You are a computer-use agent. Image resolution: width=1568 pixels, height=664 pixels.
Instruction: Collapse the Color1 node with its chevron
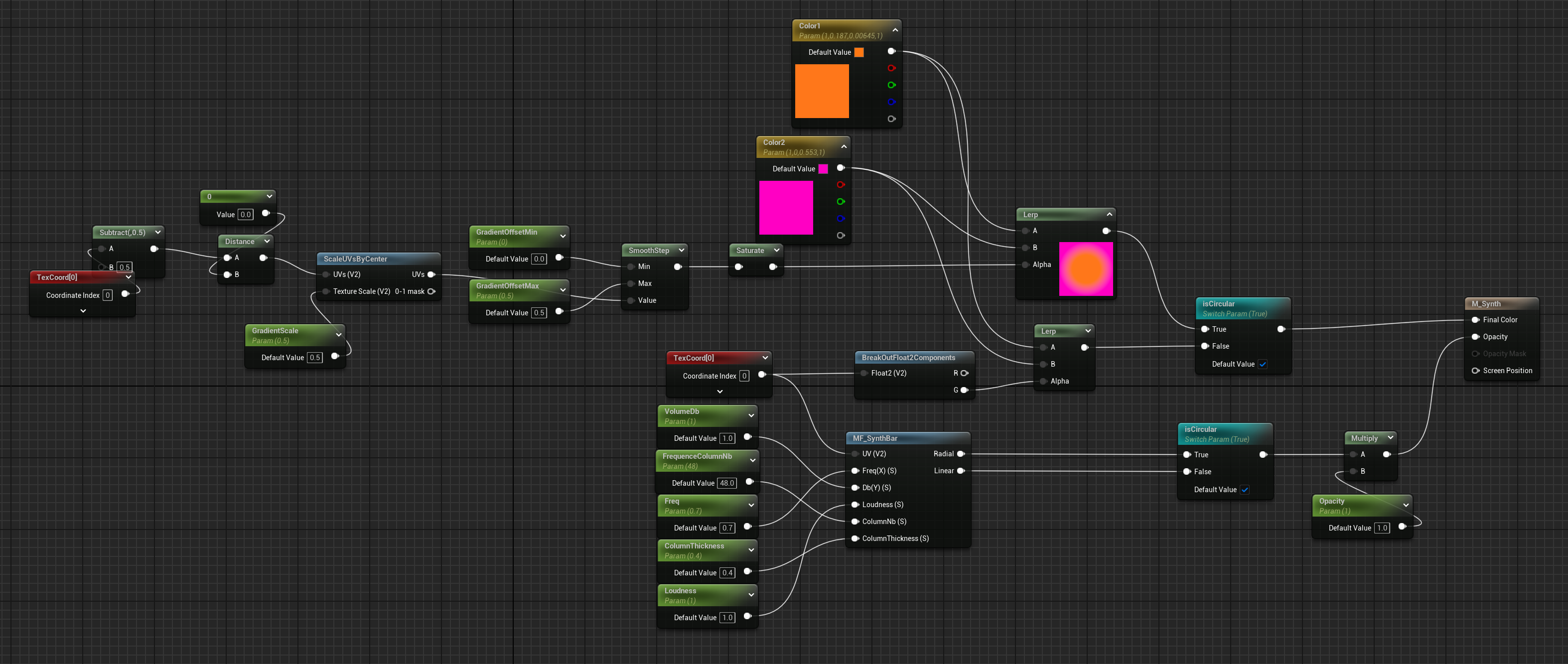(895, 30)
